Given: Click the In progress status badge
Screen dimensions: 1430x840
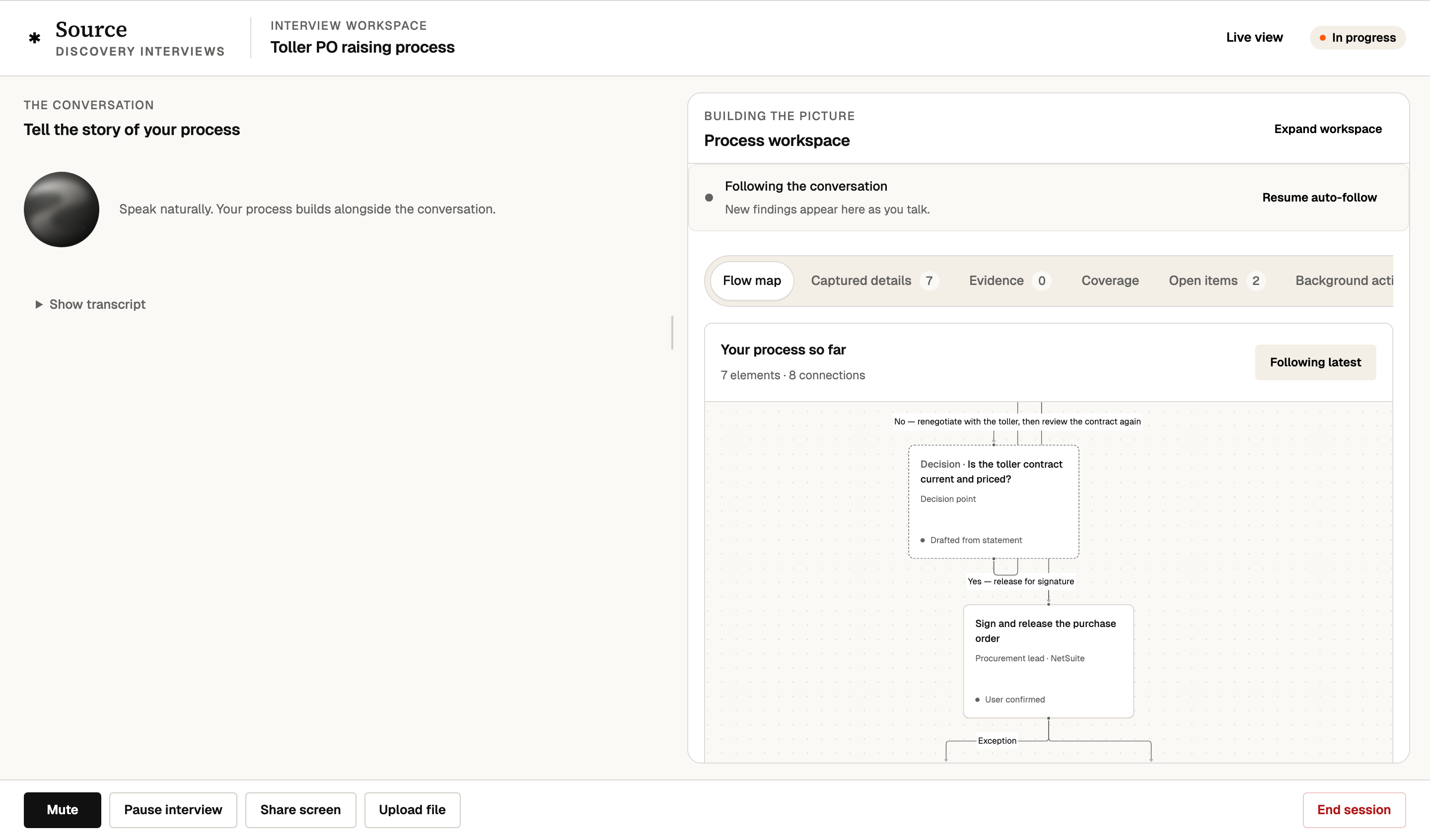Looking at the screenshot, I should (x=1358, y=37).
